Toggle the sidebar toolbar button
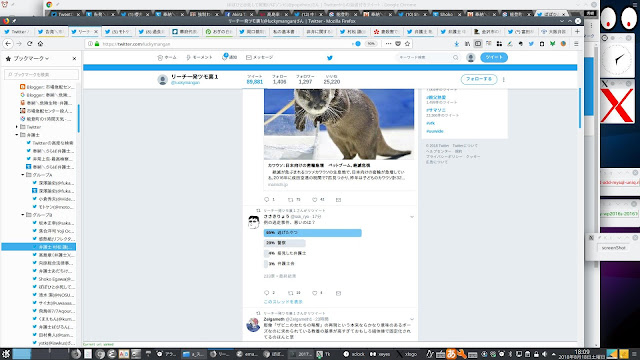Screen dimensions: 640x360 click(x=478, y=44)
